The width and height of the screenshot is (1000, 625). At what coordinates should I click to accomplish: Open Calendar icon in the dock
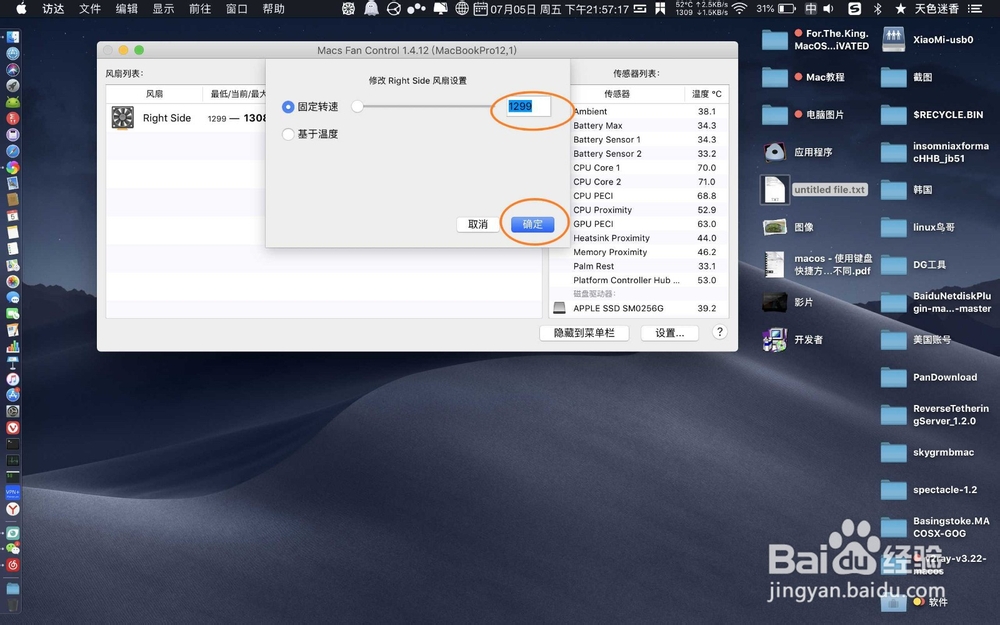point(13,216)
